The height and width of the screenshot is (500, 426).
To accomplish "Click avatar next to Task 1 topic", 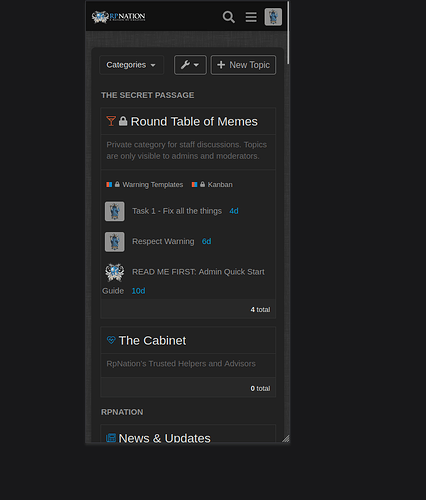I will [115, 211].
